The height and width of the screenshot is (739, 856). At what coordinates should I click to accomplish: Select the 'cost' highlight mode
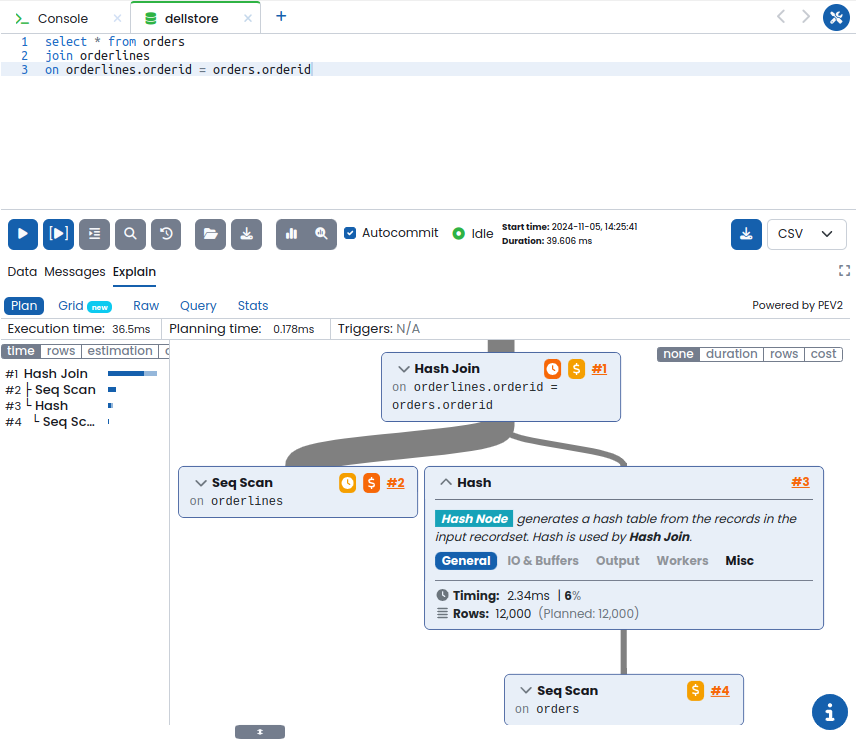pyautogui.click(x=823, y=354)
